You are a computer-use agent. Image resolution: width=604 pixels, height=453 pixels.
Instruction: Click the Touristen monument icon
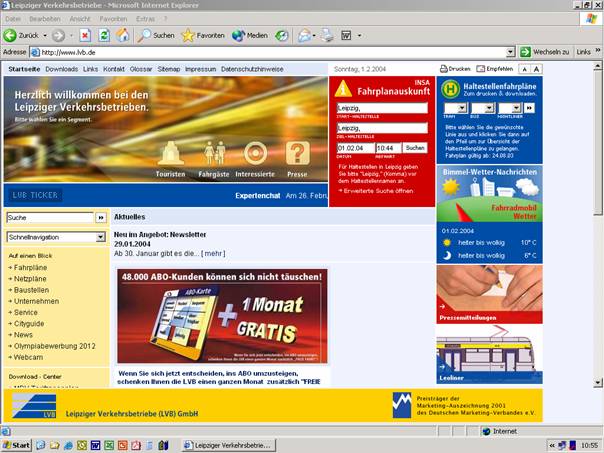click(171, 153)
